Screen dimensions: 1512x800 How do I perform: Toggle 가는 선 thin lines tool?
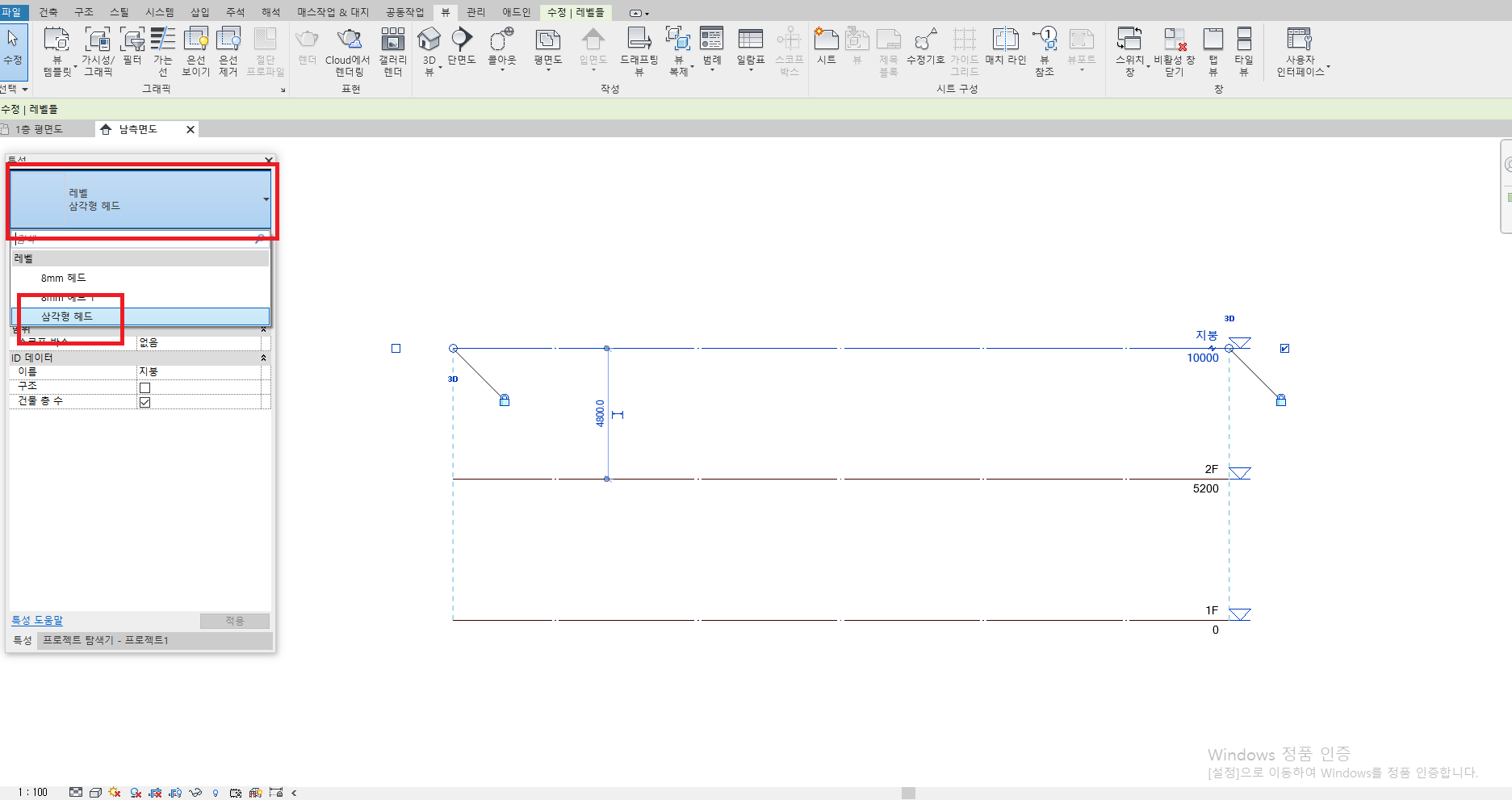click(163, 52)
